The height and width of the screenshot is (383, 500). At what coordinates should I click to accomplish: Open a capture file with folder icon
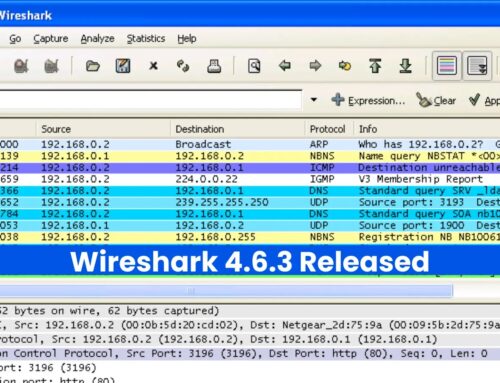pos(93,66)
